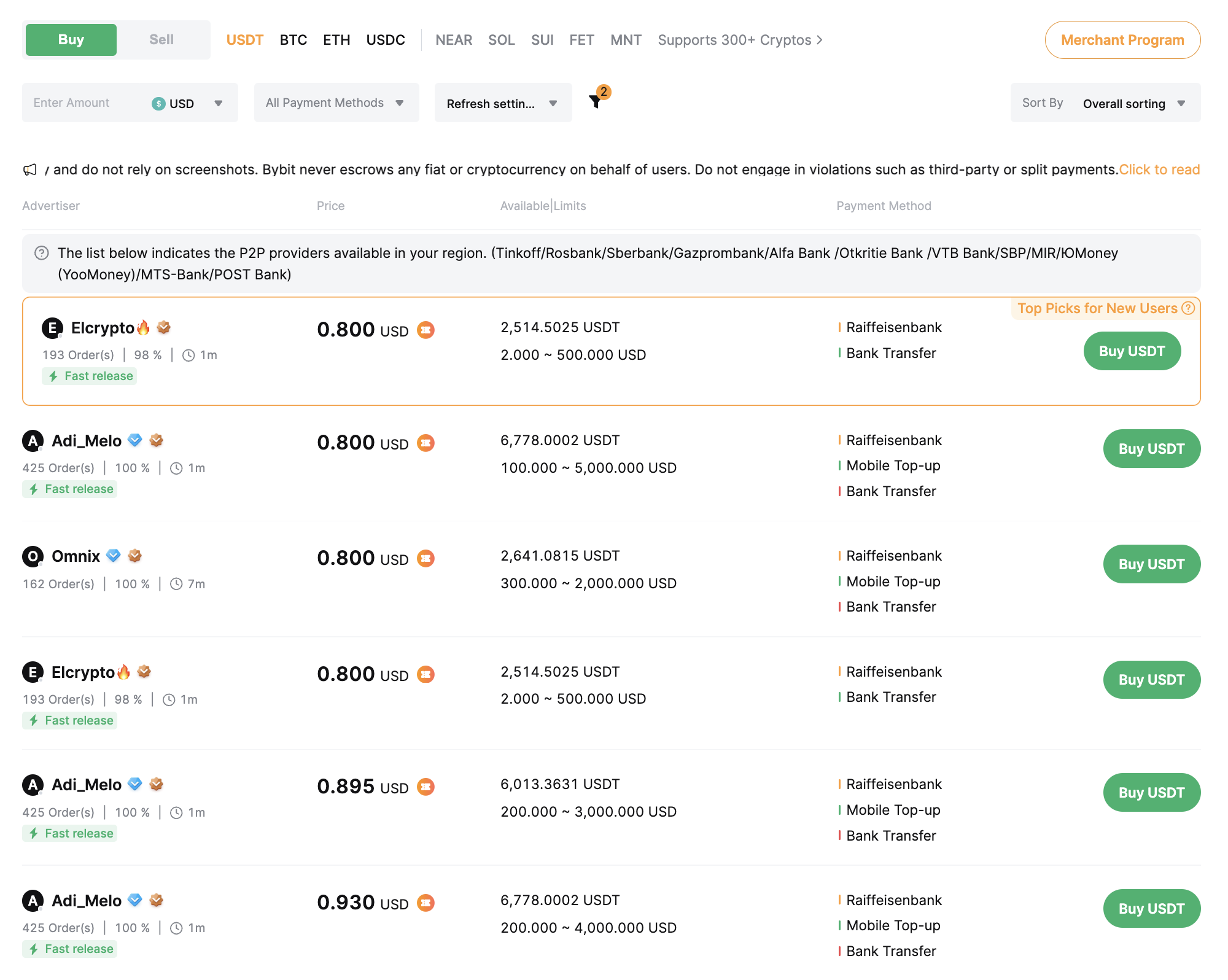Expand the All Payment Methods dropdown
The width and height of the screenshot is (1228, 980).
pyautogui.click(x=336, y=103)
